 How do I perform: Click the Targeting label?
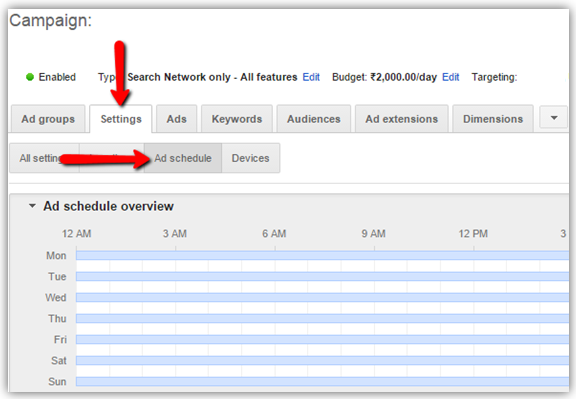494,77
